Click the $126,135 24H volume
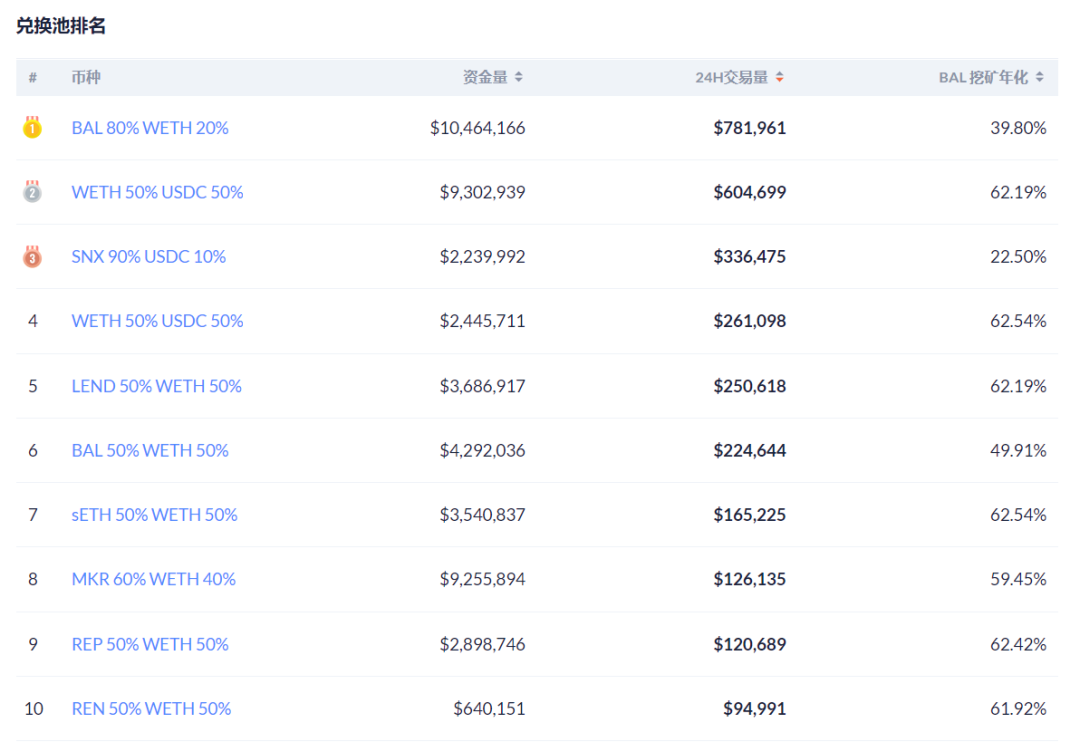 coord(749,579)
